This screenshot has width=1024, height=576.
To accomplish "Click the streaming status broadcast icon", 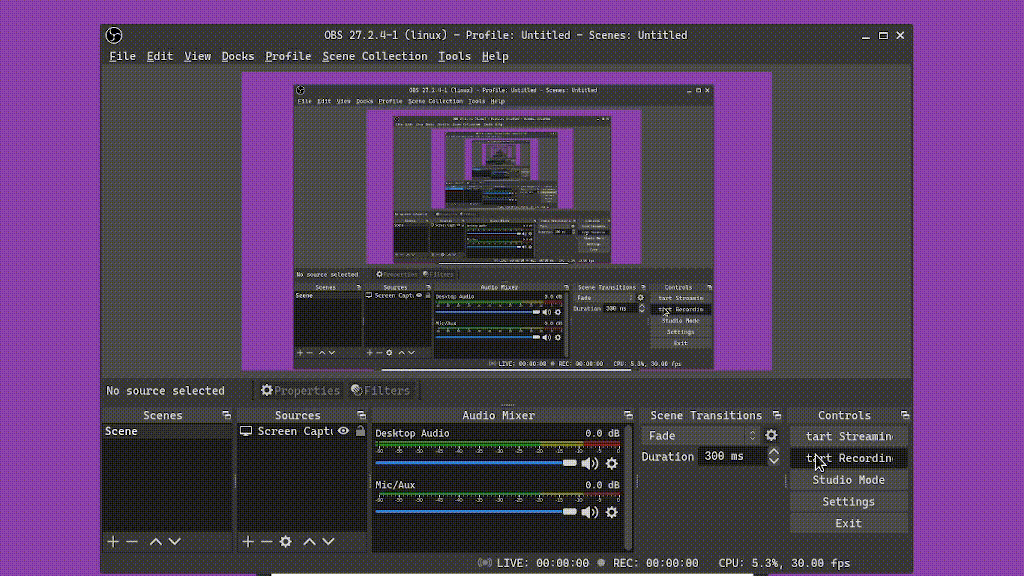I will point(485,563).
